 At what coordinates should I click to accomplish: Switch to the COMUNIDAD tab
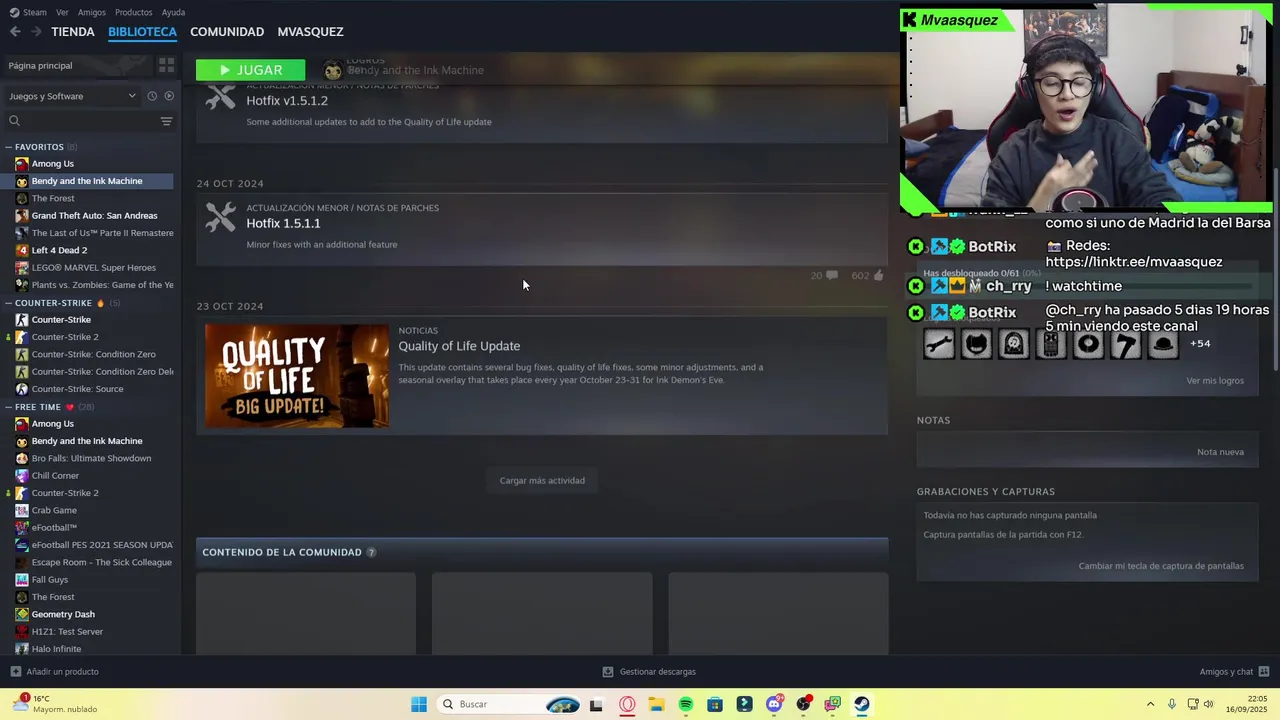coord(227,32)
